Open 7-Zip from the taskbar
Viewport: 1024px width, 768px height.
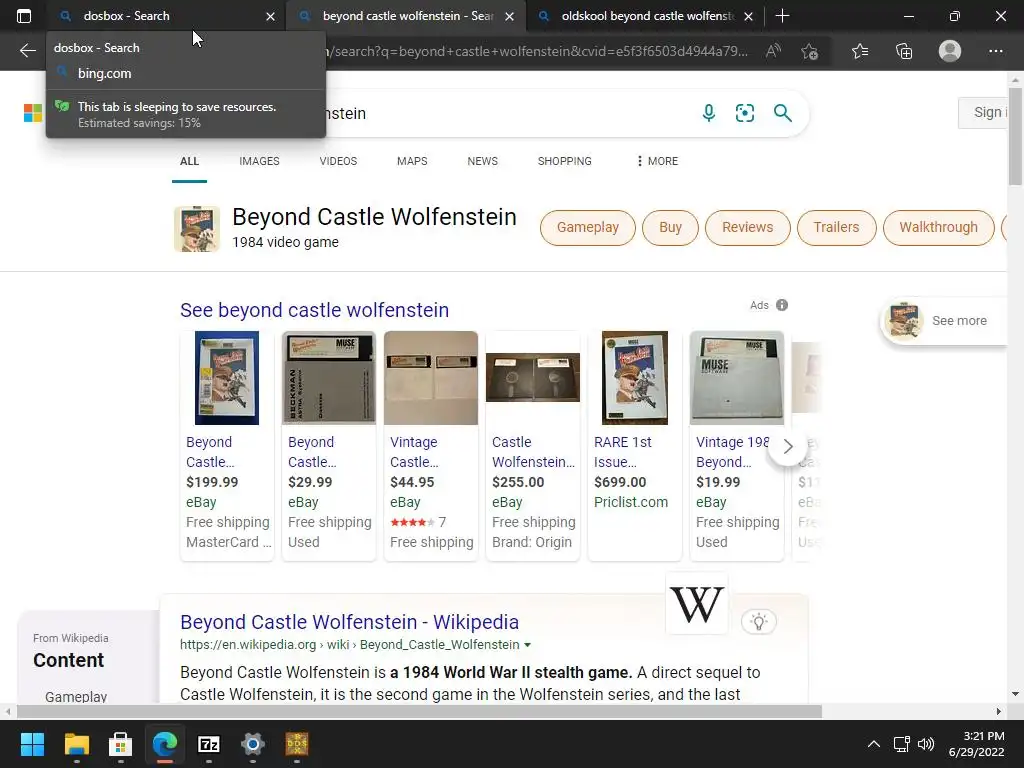click(208, 744)
